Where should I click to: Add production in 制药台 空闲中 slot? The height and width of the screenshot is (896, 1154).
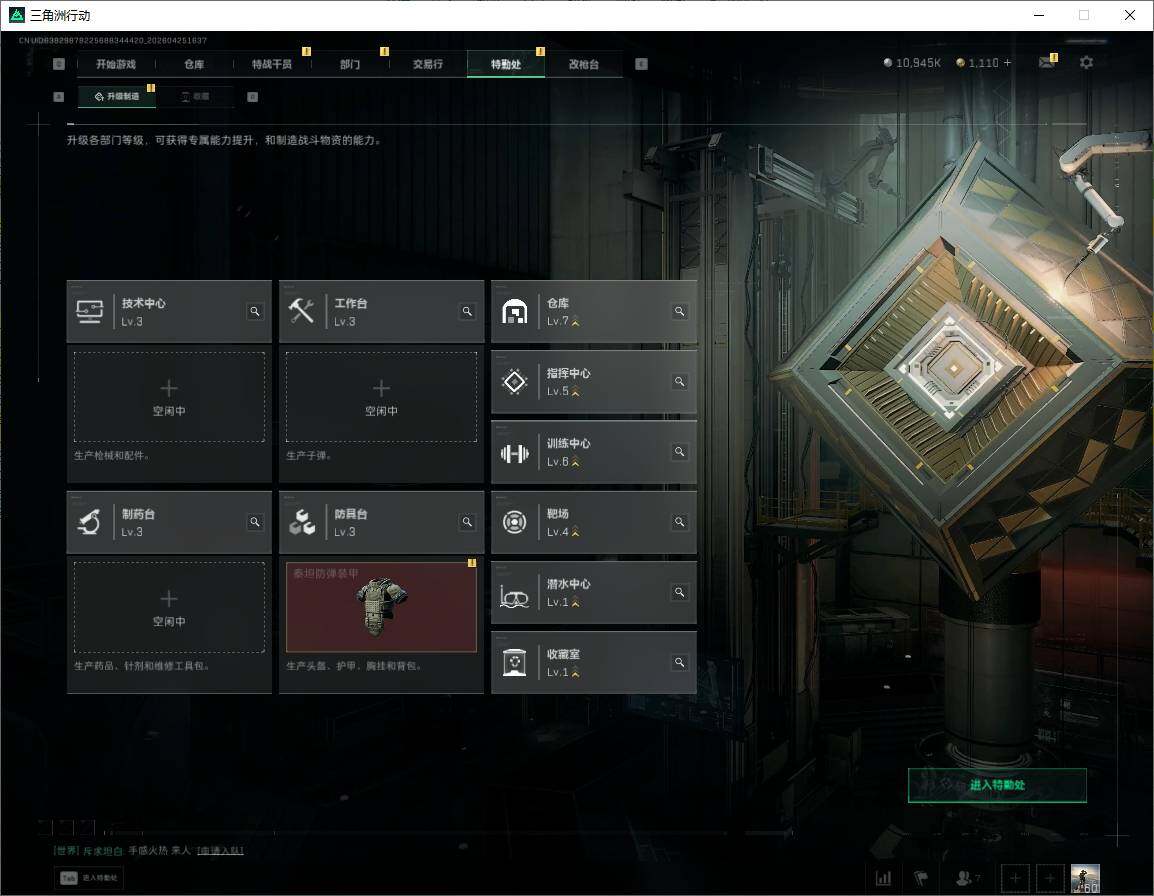pyautogui.click(x=169, y=607)
